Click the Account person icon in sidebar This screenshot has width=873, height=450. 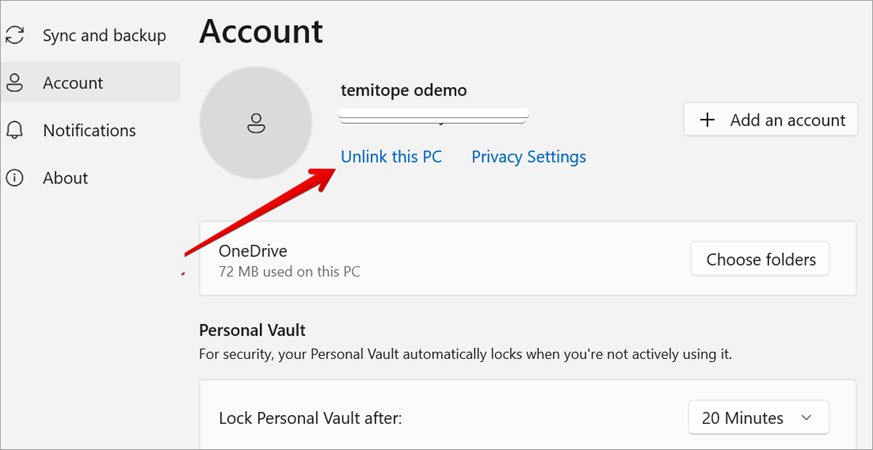(15, 83)
